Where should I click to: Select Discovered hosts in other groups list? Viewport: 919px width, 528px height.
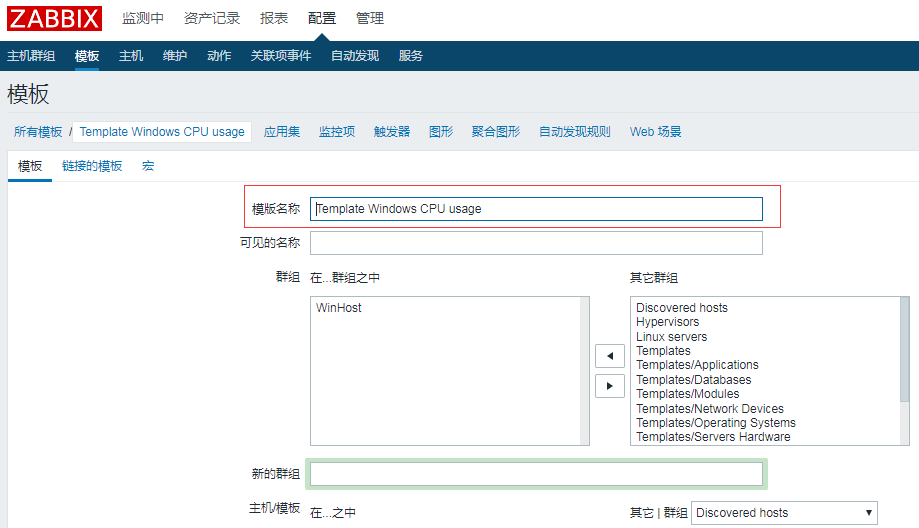[682, 308]
